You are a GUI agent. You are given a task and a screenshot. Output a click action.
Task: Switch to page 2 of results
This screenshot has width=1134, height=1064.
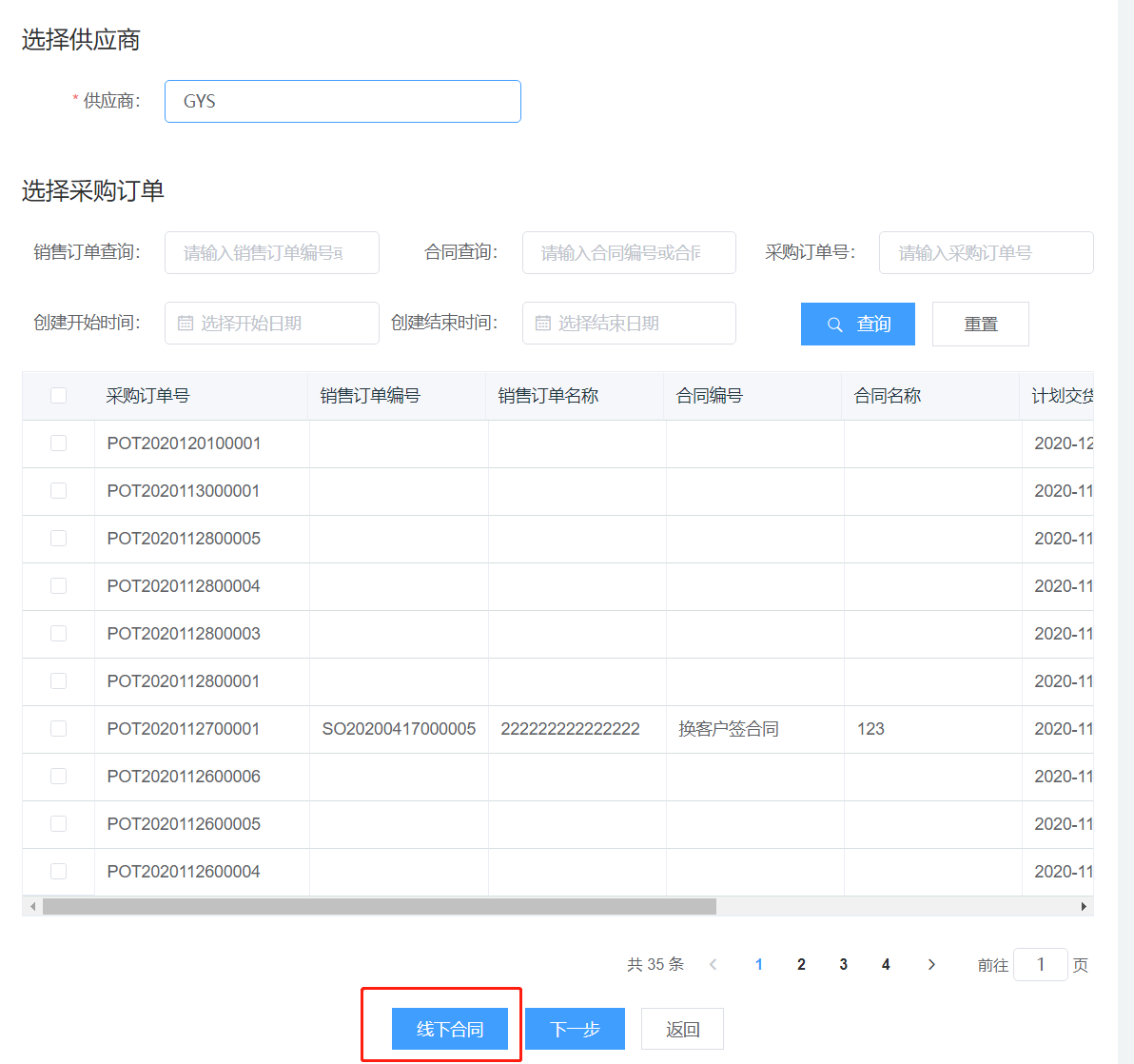(x=801, y=964)
